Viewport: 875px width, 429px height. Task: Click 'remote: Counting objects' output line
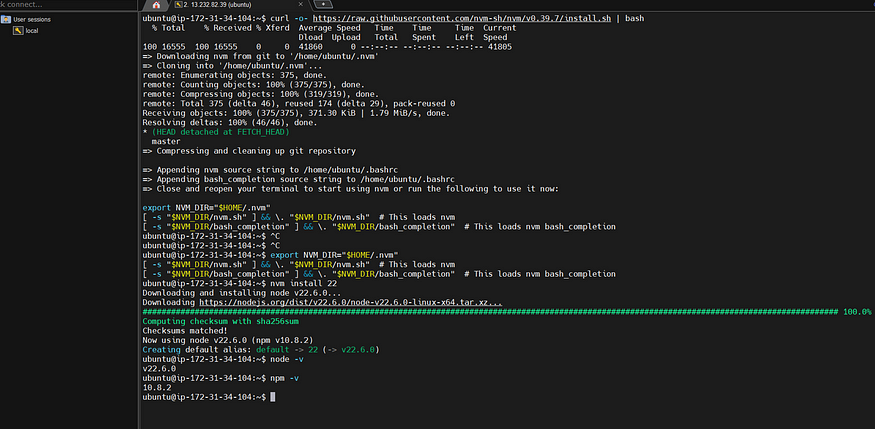coord(253,85)
